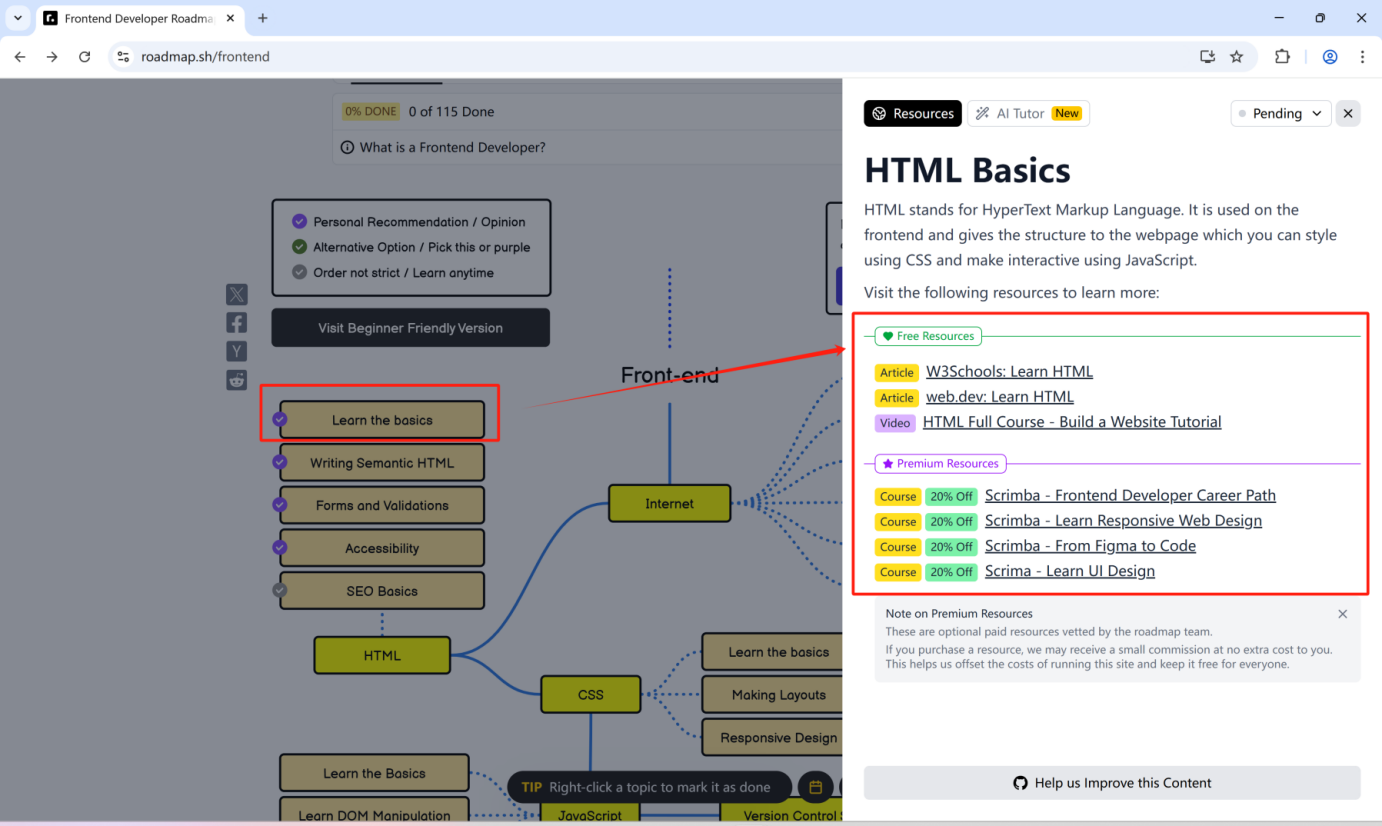This screenshot has height=826, width=1382.
Task: Toggle checkmark on Accessibility node
Action: [x=280, y=547]
